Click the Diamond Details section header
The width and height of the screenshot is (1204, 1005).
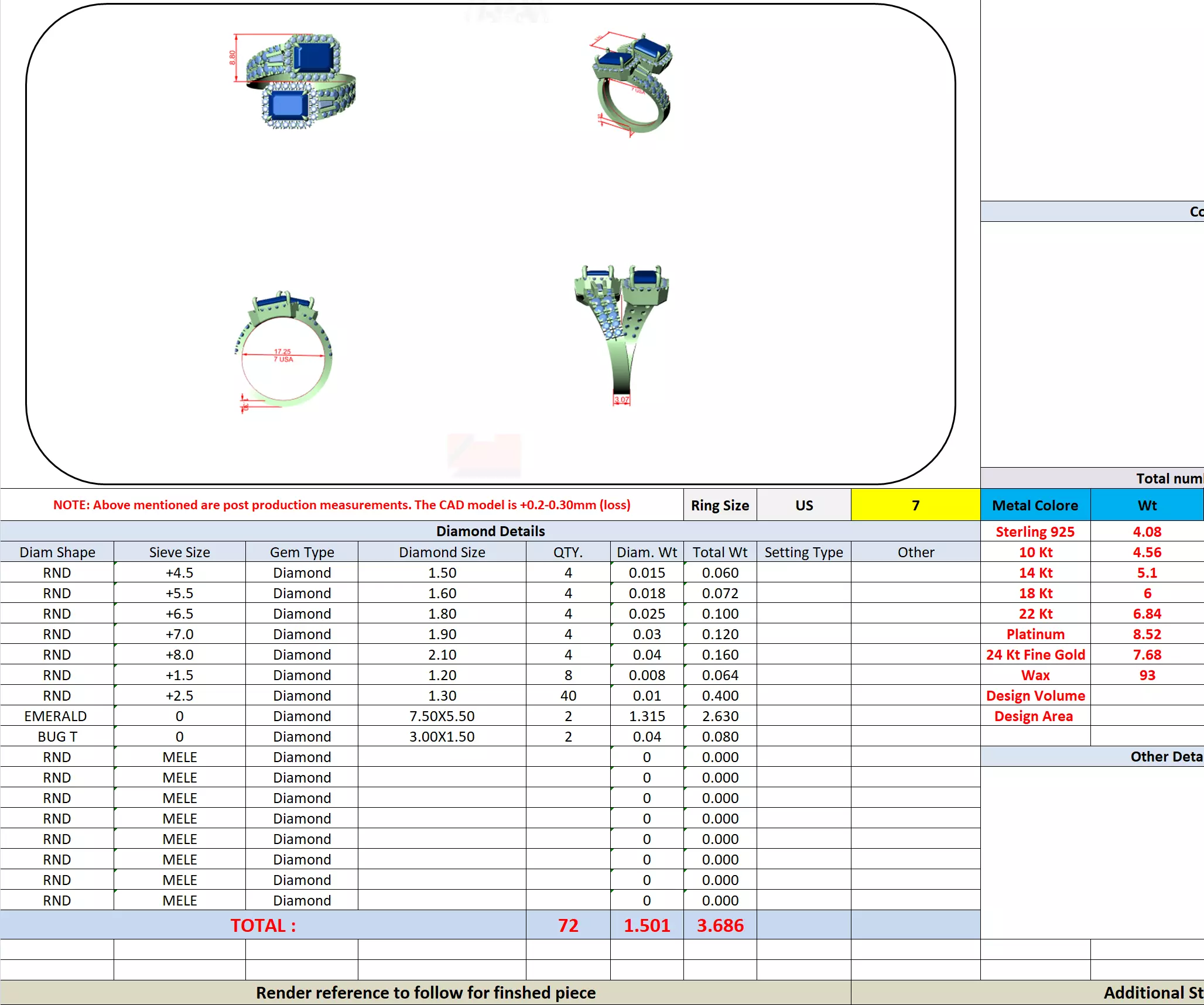click(490, 531)
